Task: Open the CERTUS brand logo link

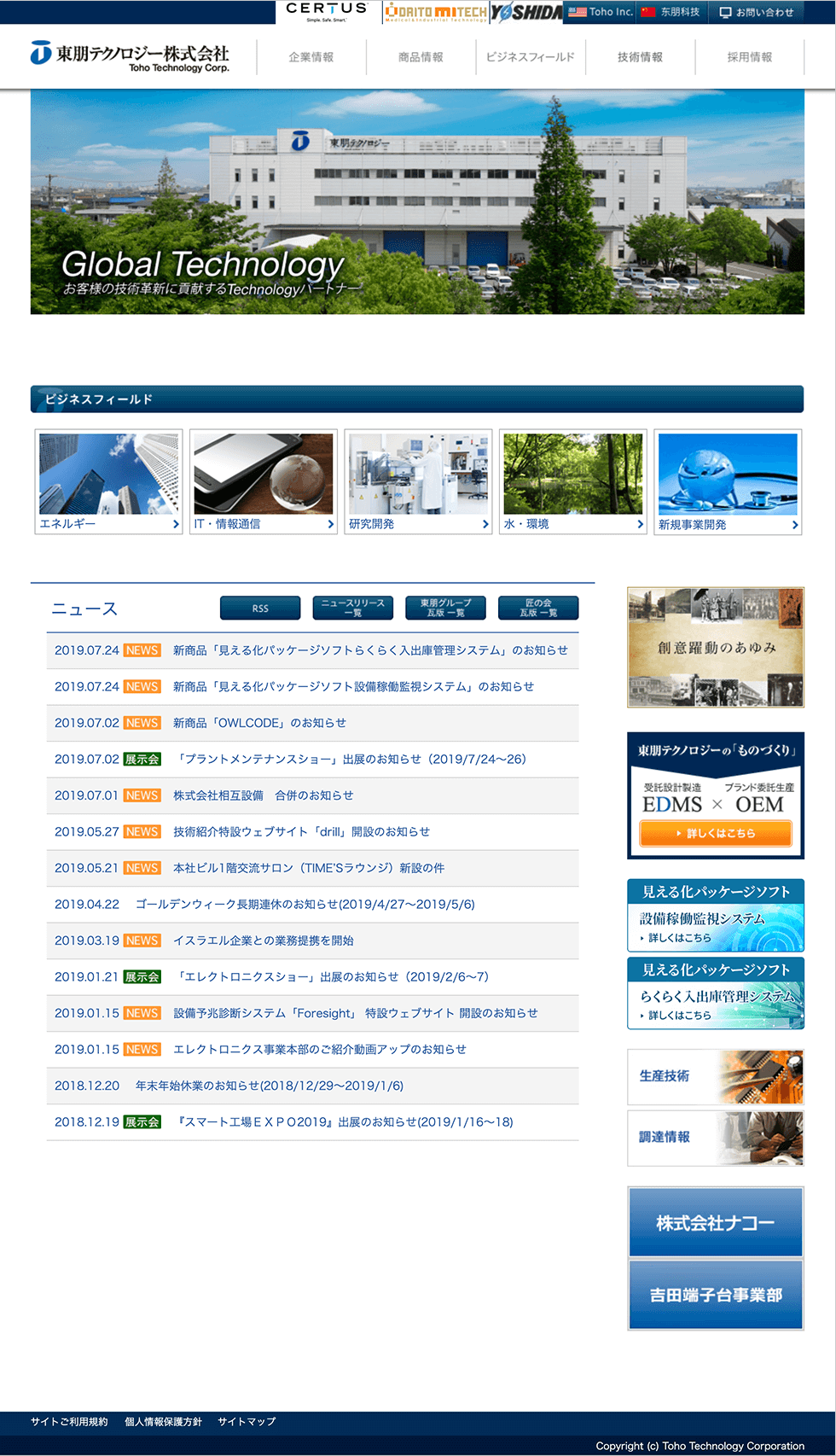Action: click(x=328, y=12)
